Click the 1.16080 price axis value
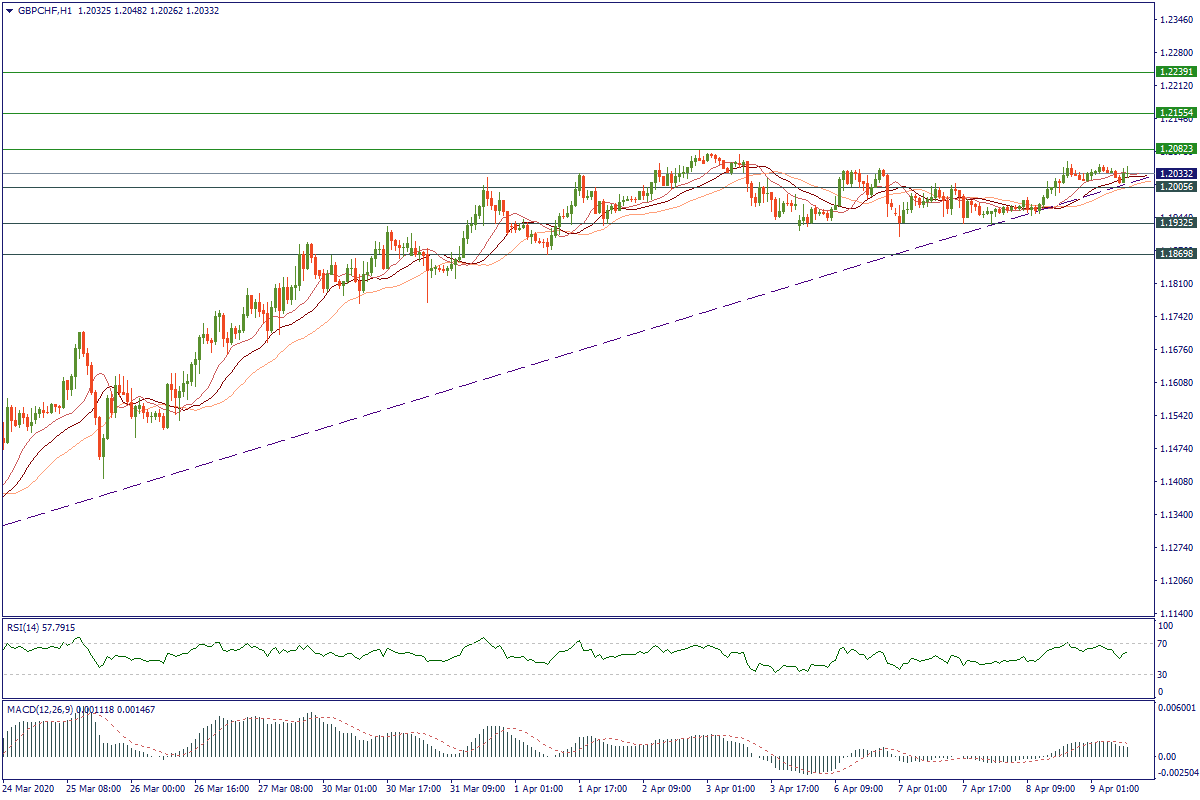The height and width of the screenshot is (800, 1200). [1175, 383]
